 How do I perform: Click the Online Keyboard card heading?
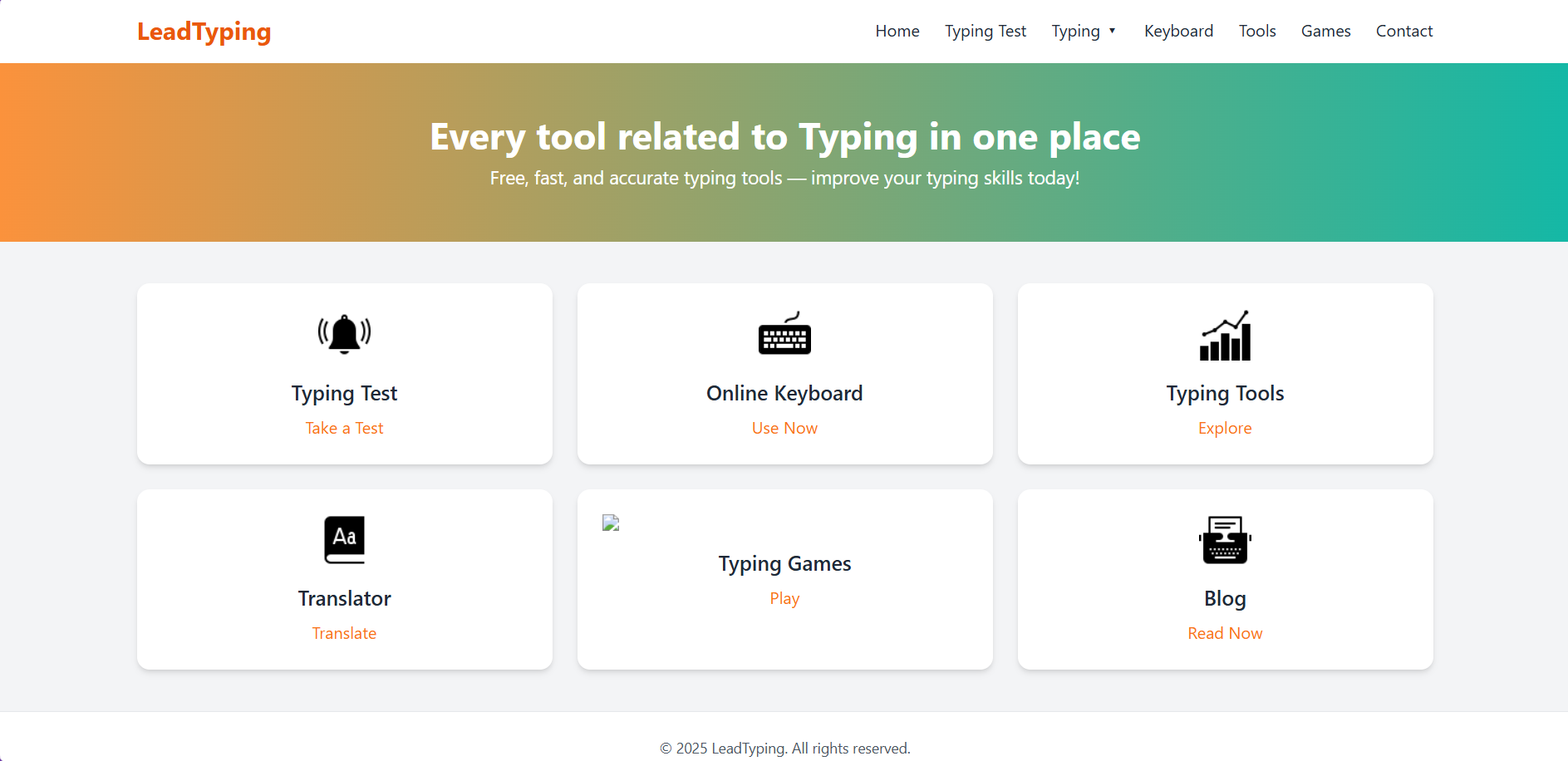[784, 393]
